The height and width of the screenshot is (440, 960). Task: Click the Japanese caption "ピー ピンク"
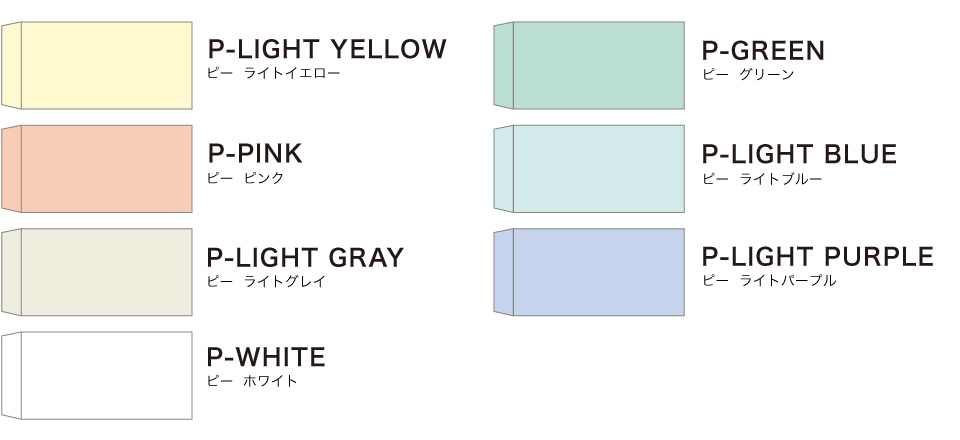(245, 178)
